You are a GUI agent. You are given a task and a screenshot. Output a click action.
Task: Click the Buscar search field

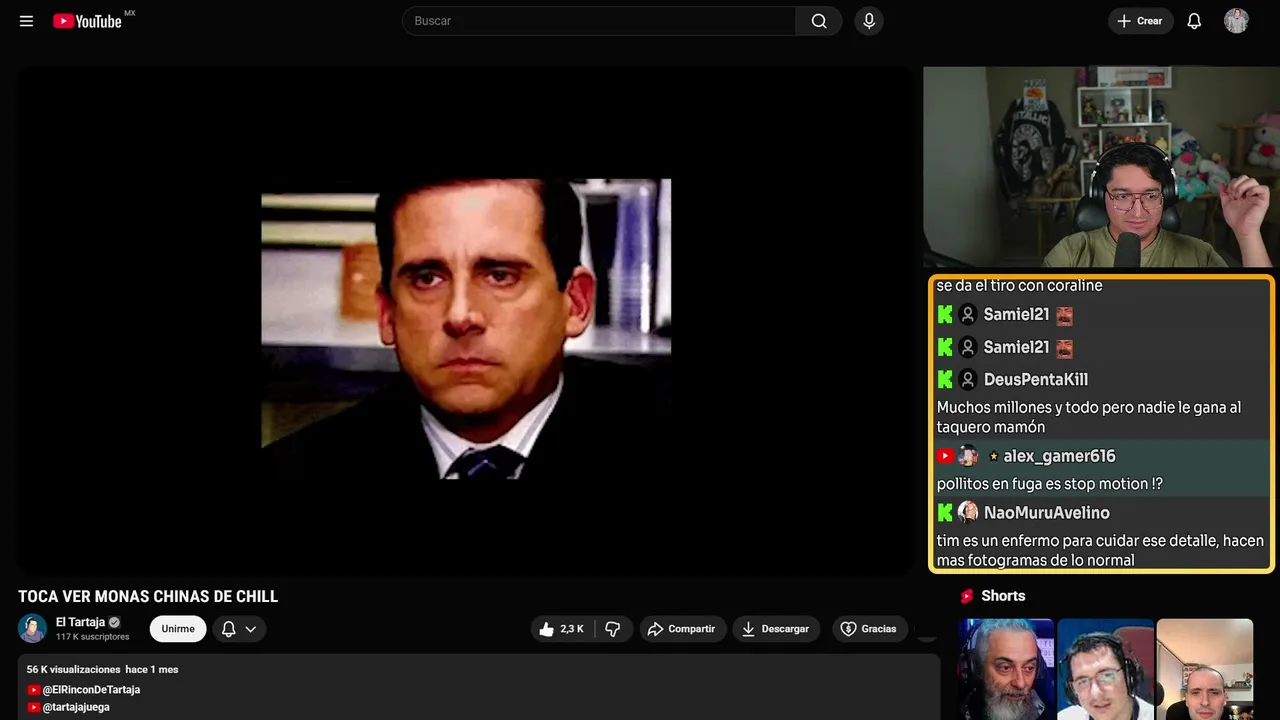[599, 21]
